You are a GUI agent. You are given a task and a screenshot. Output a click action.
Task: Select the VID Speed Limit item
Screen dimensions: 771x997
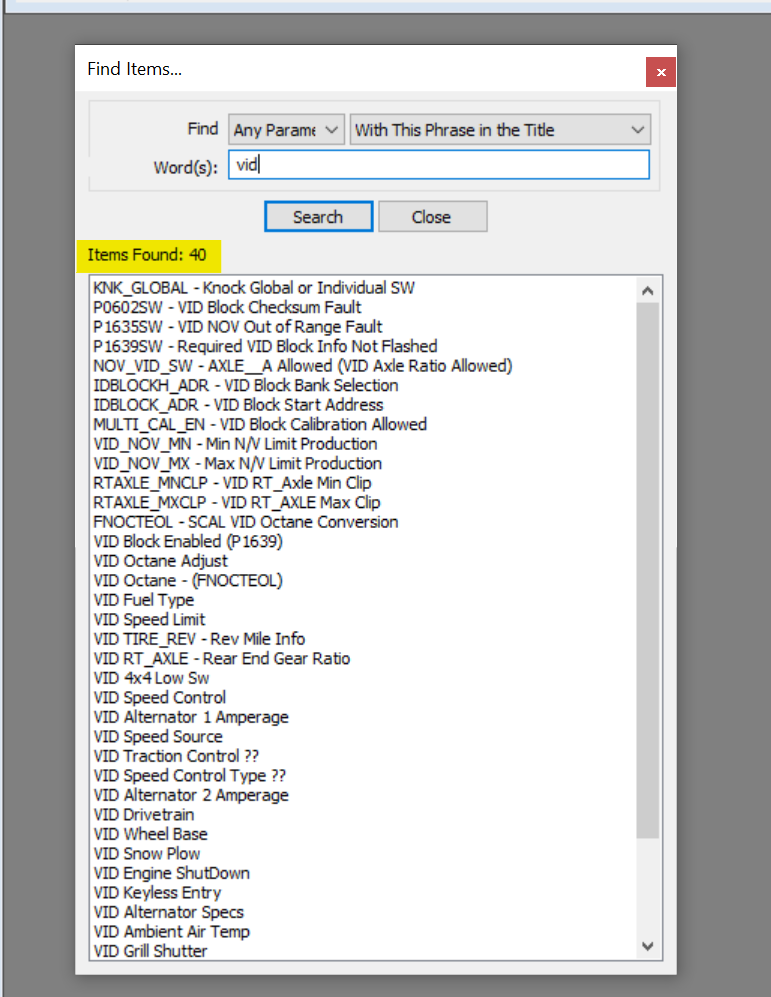click(x=149, y=619)
